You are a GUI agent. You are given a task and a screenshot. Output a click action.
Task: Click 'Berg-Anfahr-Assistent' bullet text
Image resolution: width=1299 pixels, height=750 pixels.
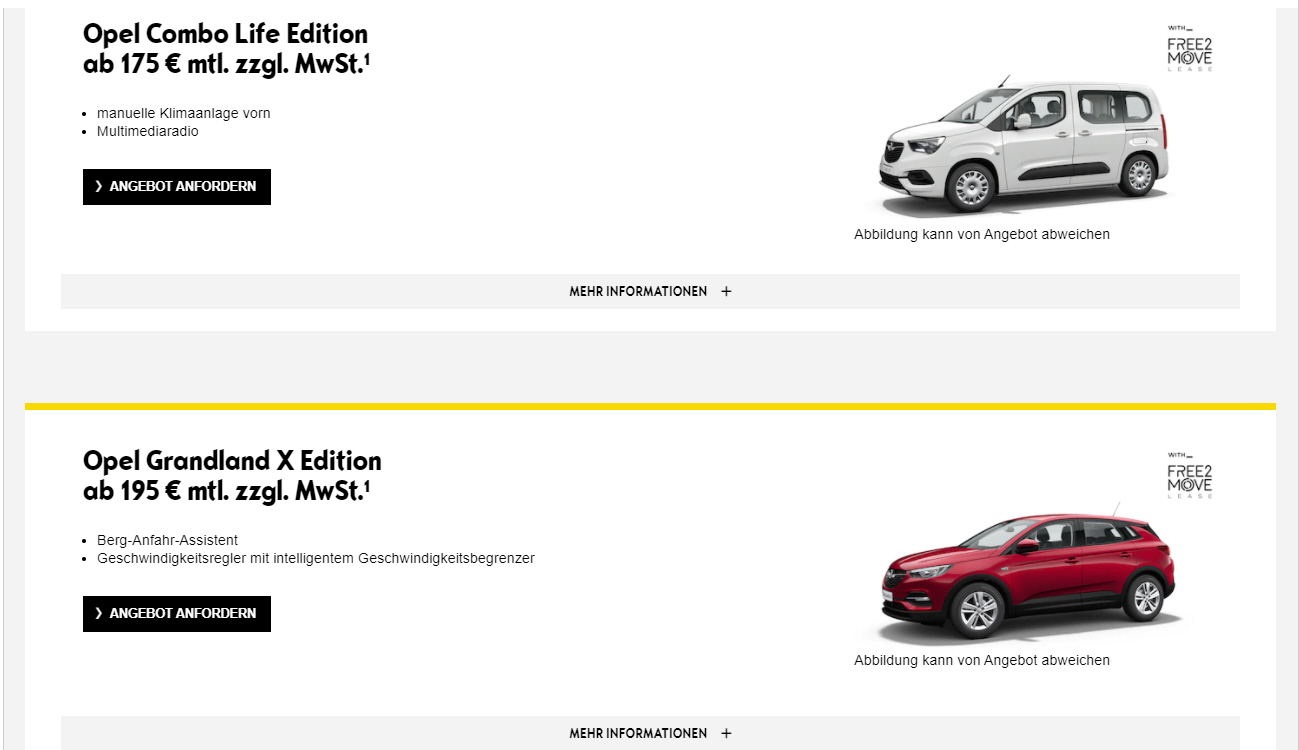[x=167, y=540]
